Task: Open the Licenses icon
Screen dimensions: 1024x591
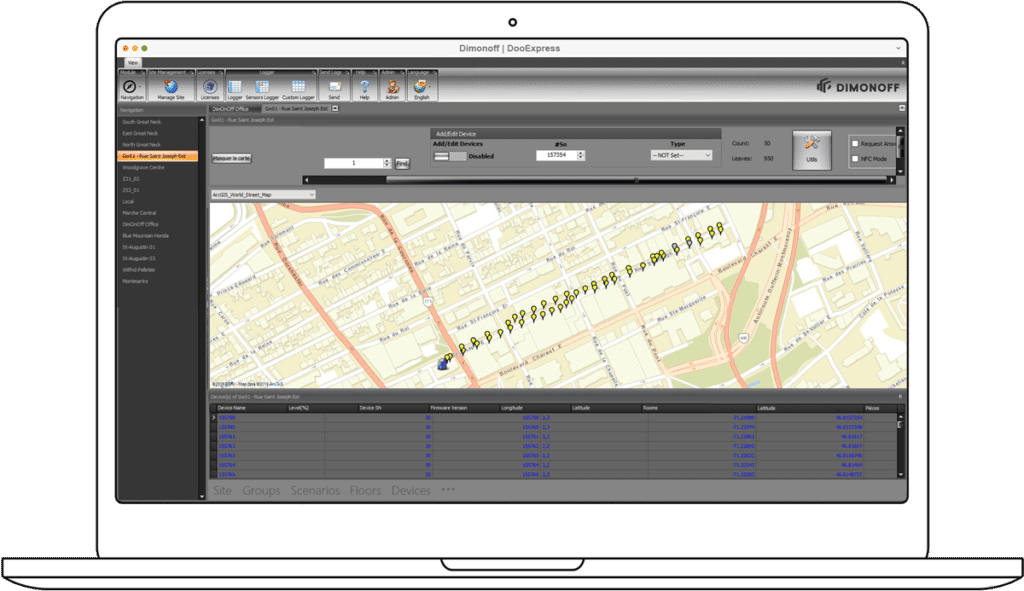Action: [x=210, y=87]
